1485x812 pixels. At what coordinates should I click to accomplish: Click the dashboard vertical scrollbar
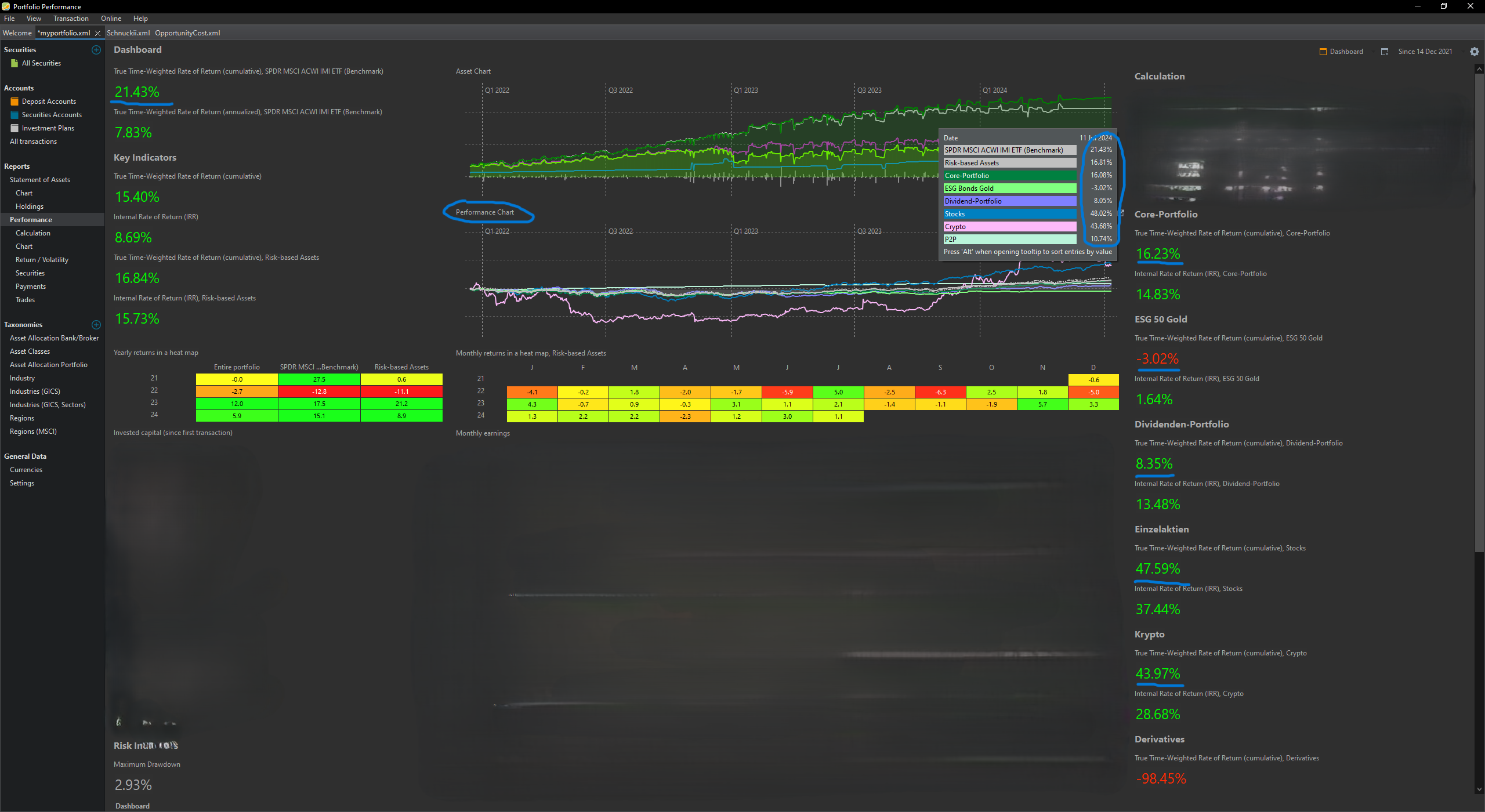tap(1479, 313)
